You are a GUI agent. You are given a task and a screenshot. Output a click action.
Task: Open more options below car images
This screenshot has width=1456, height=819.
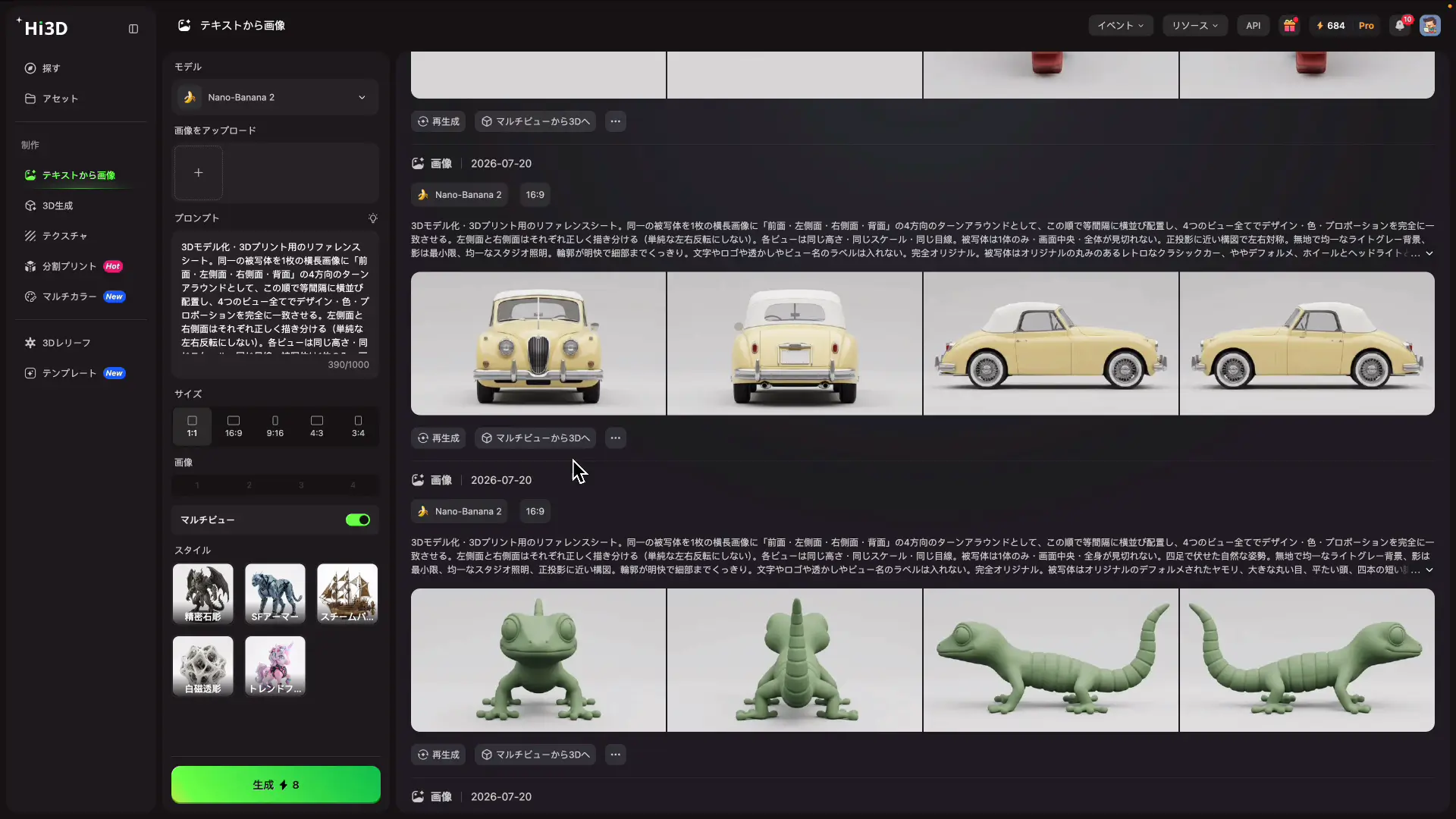click(616, 438)
